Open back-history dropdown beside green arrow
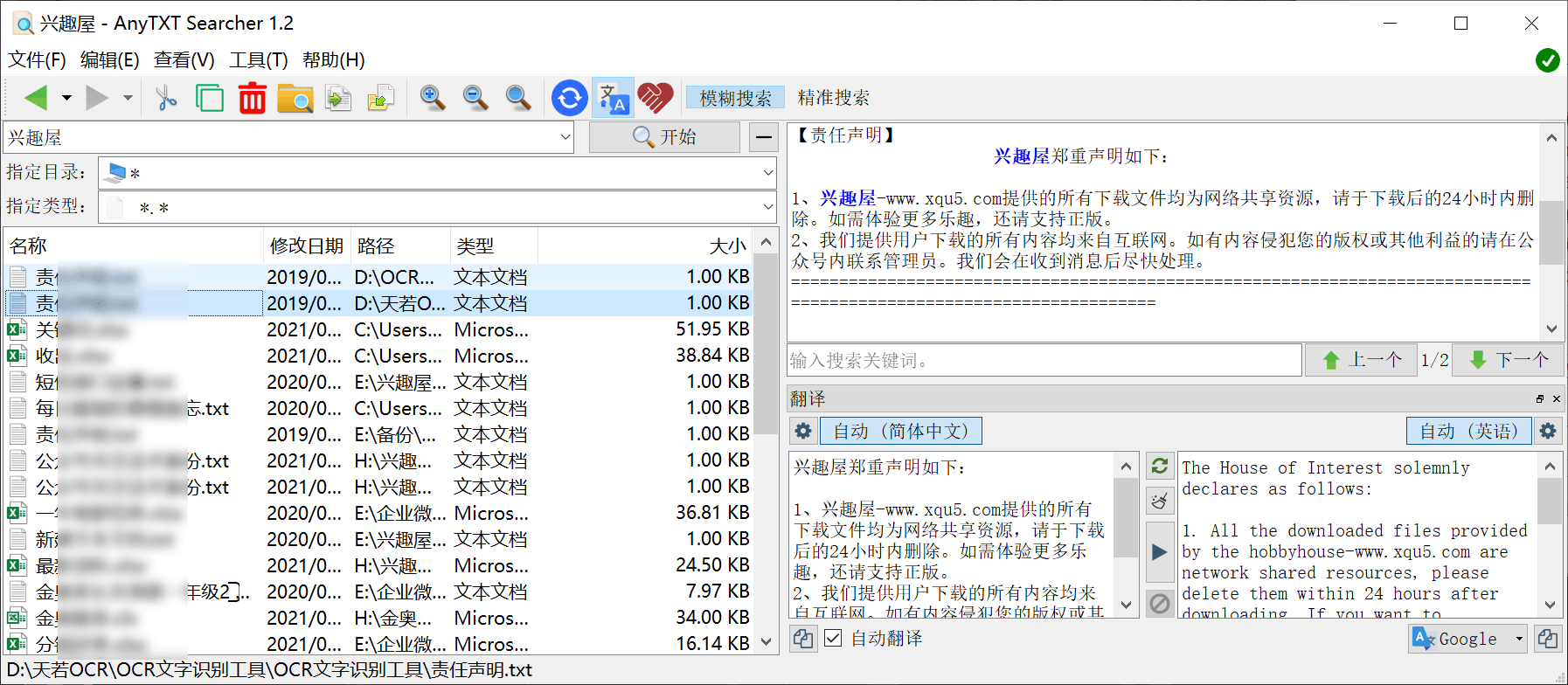1568x685 pixels. pyautogui.click(x=66, y=98)
